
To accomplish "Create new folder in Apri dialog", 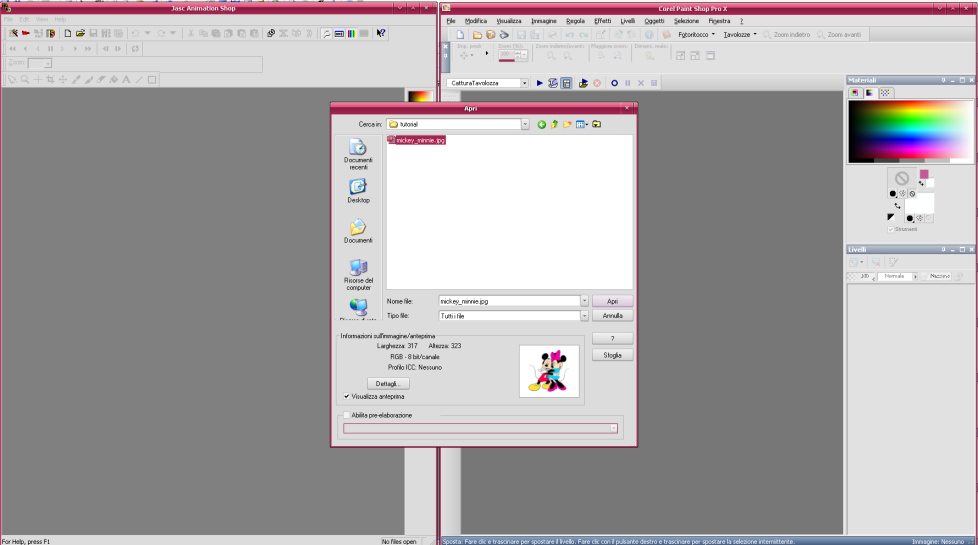I will coord(568,125).
